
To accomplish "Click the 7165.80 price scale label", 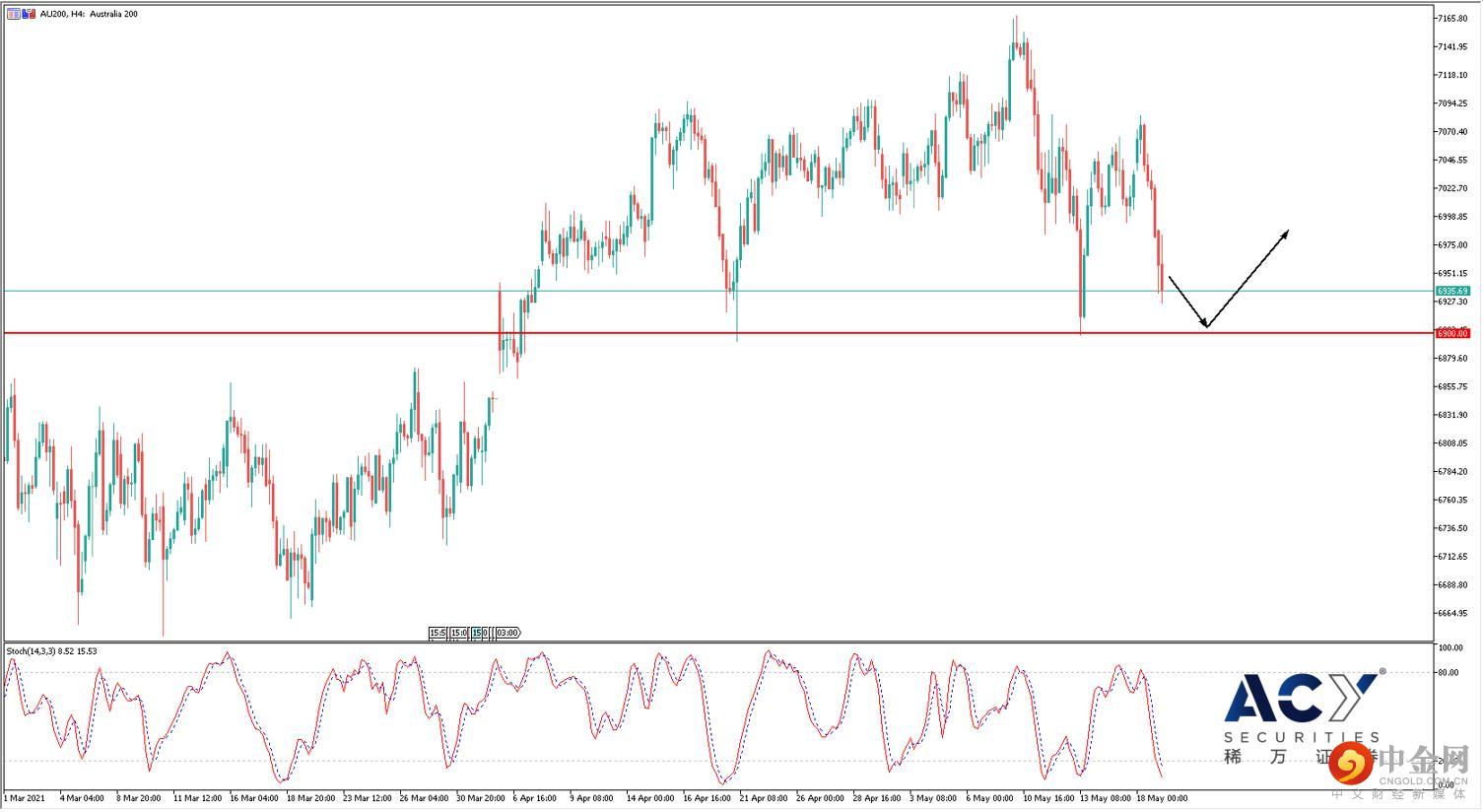I will (1452, 19).
